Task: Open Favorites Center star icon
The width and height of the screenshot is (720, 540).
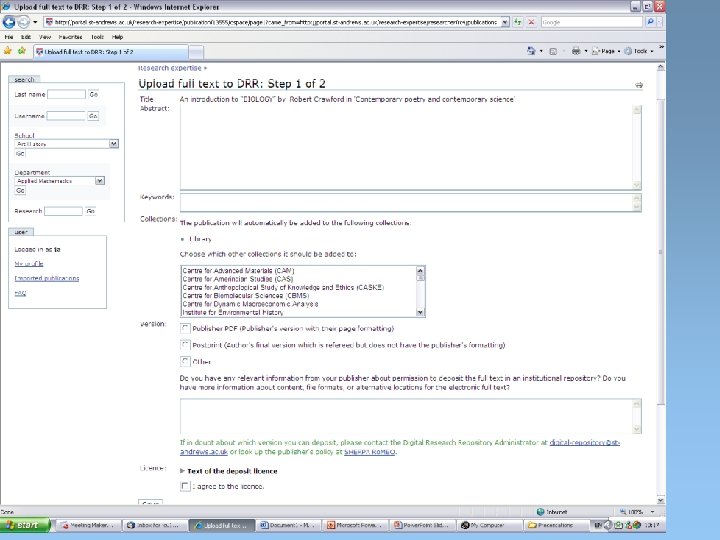Action: click(8, 51)
